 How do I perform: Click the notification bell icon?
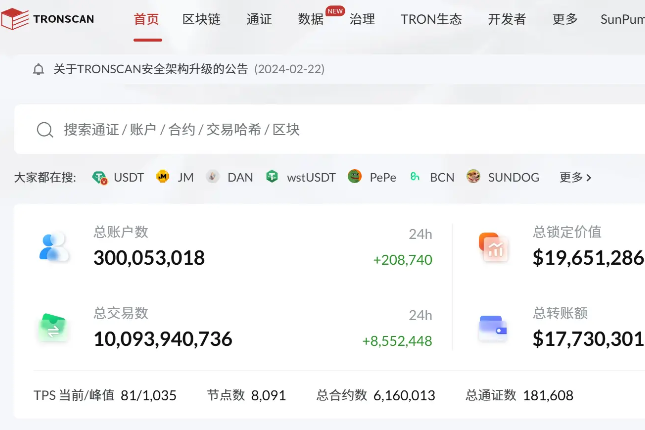[39, 69]
